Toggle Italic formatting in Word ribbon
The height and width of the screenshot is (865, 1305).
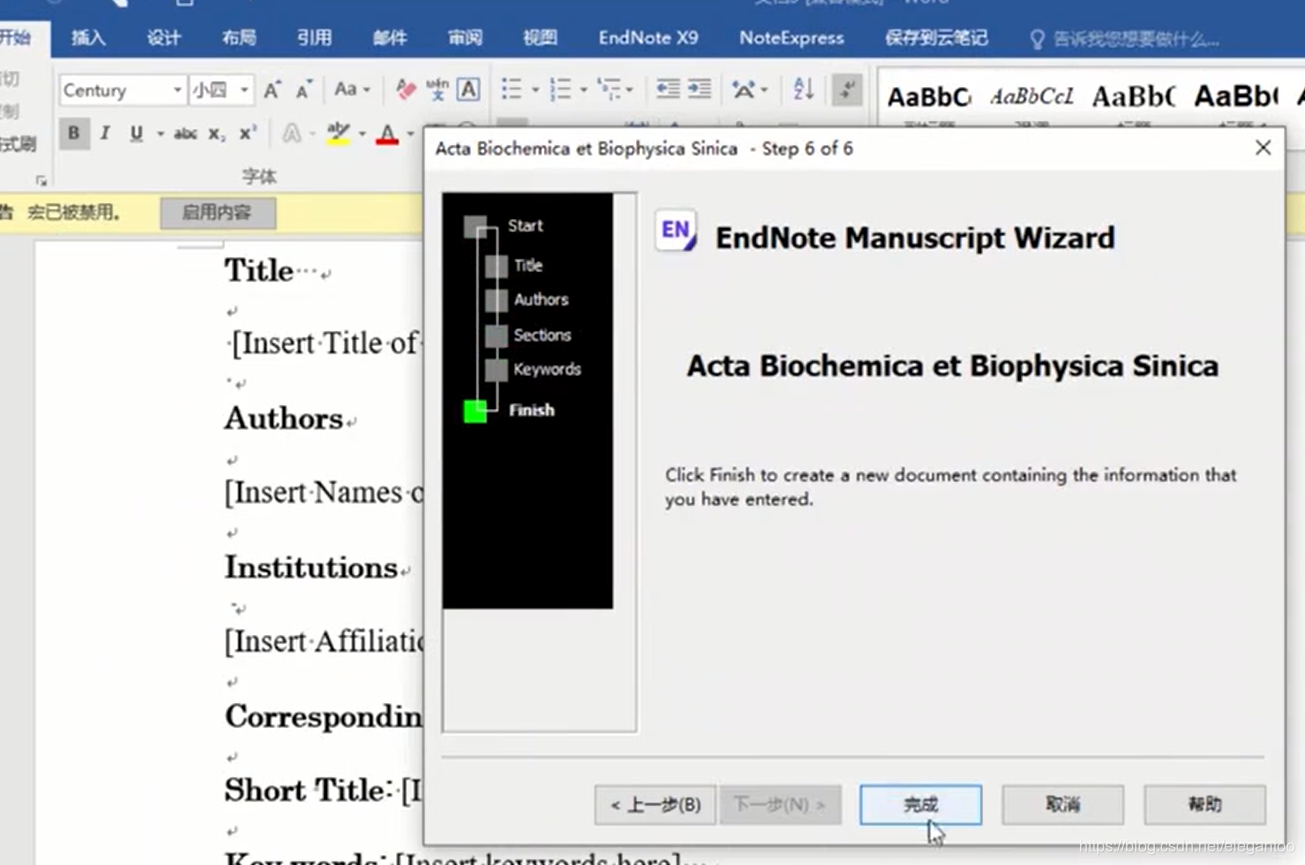click(105, 133)
